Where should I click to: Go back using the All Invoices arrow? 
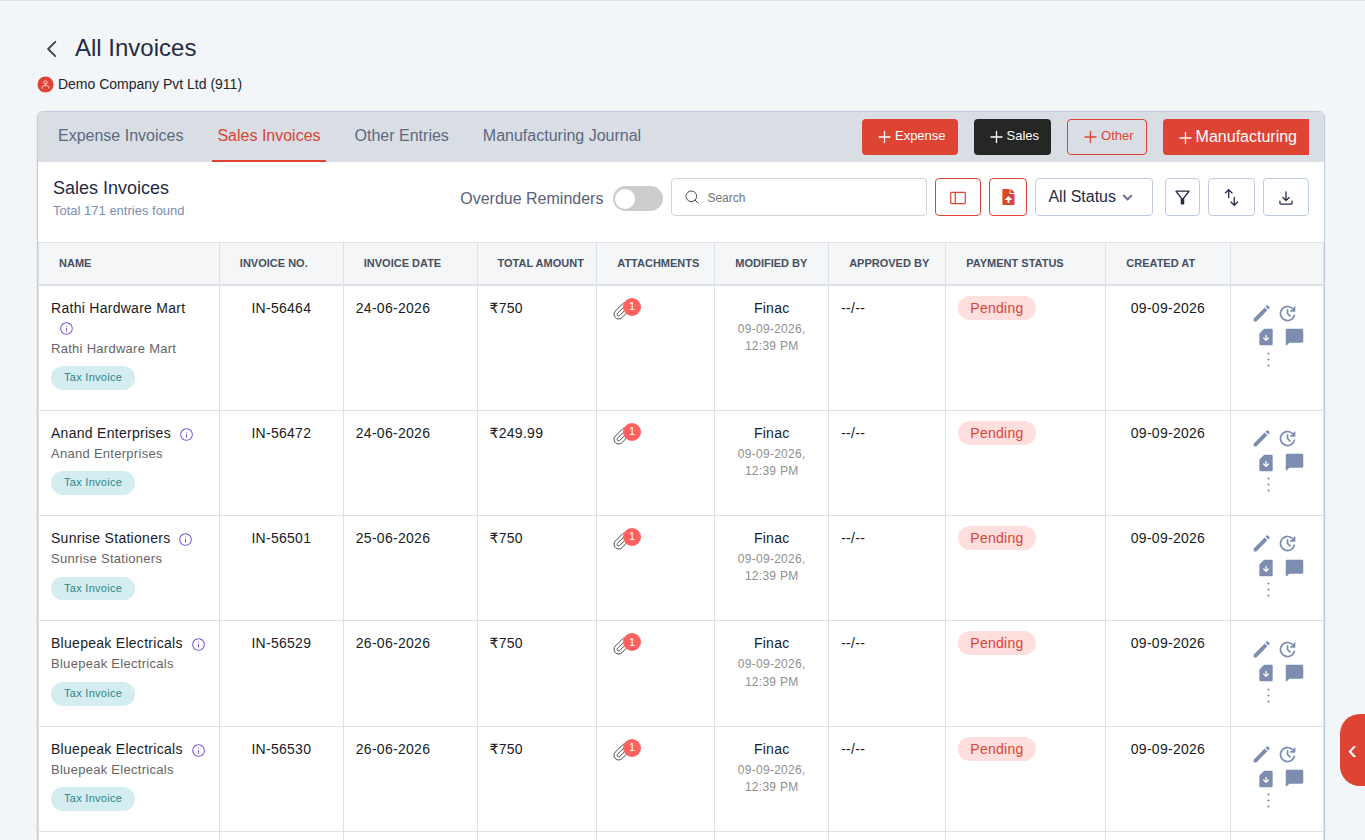(52, 49)
